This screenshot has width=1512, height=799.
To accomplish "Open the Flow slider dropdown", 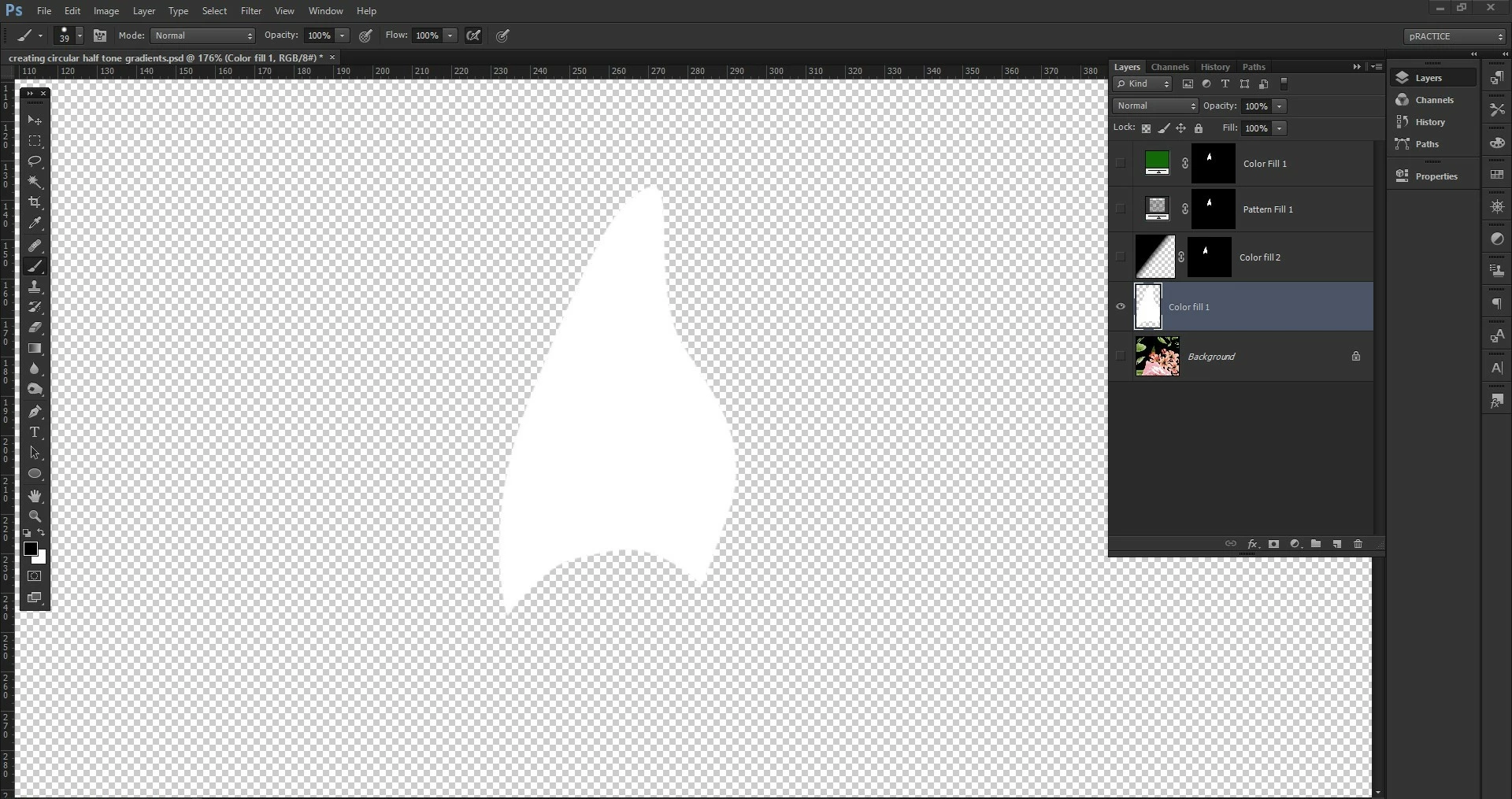I will tap(450, 35).
